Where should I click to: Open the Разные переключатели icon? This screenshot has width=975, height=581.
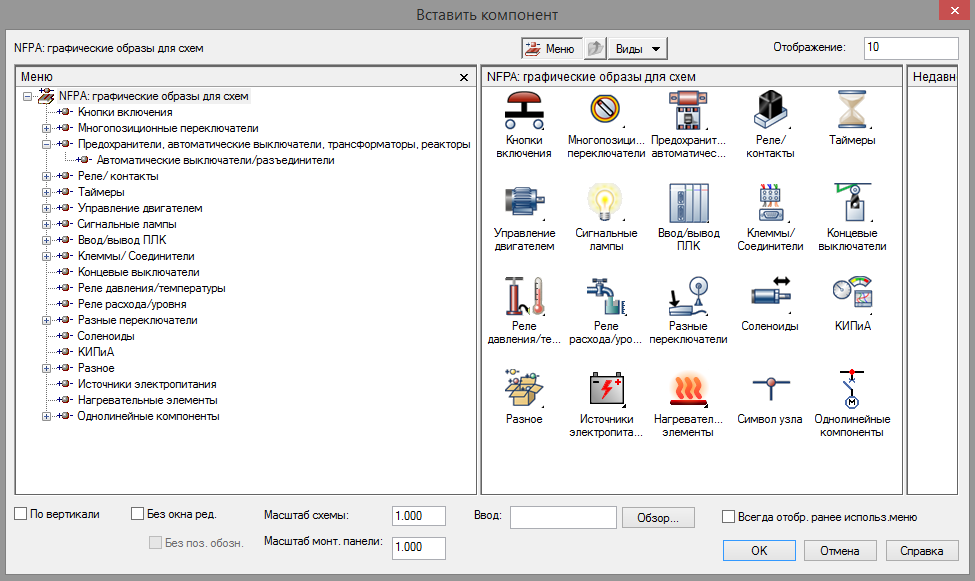(688, 295)
